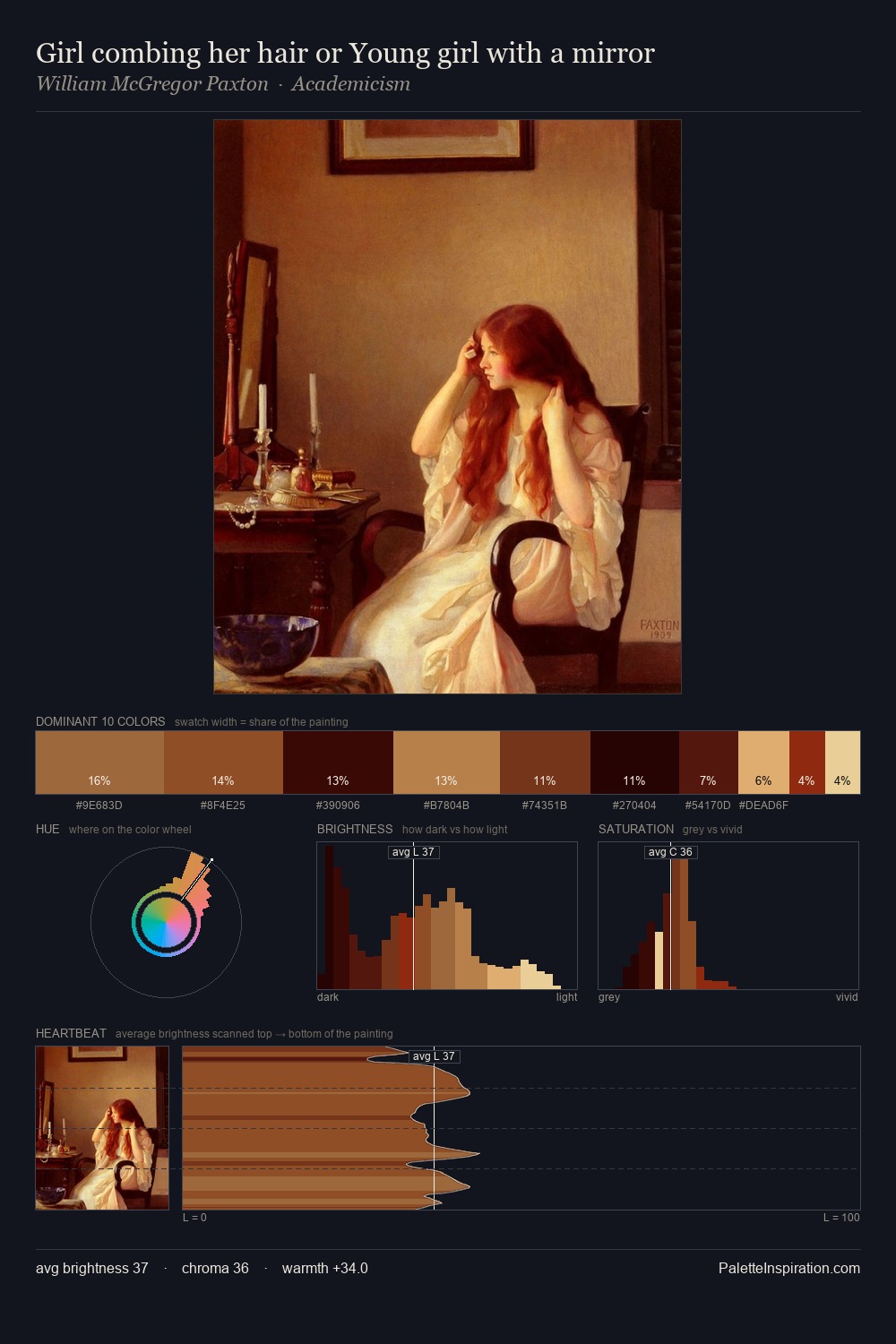This screenshot has width=896, height=1344.
Task: Click the Academicism style label
Action: [x=350, y=84]
